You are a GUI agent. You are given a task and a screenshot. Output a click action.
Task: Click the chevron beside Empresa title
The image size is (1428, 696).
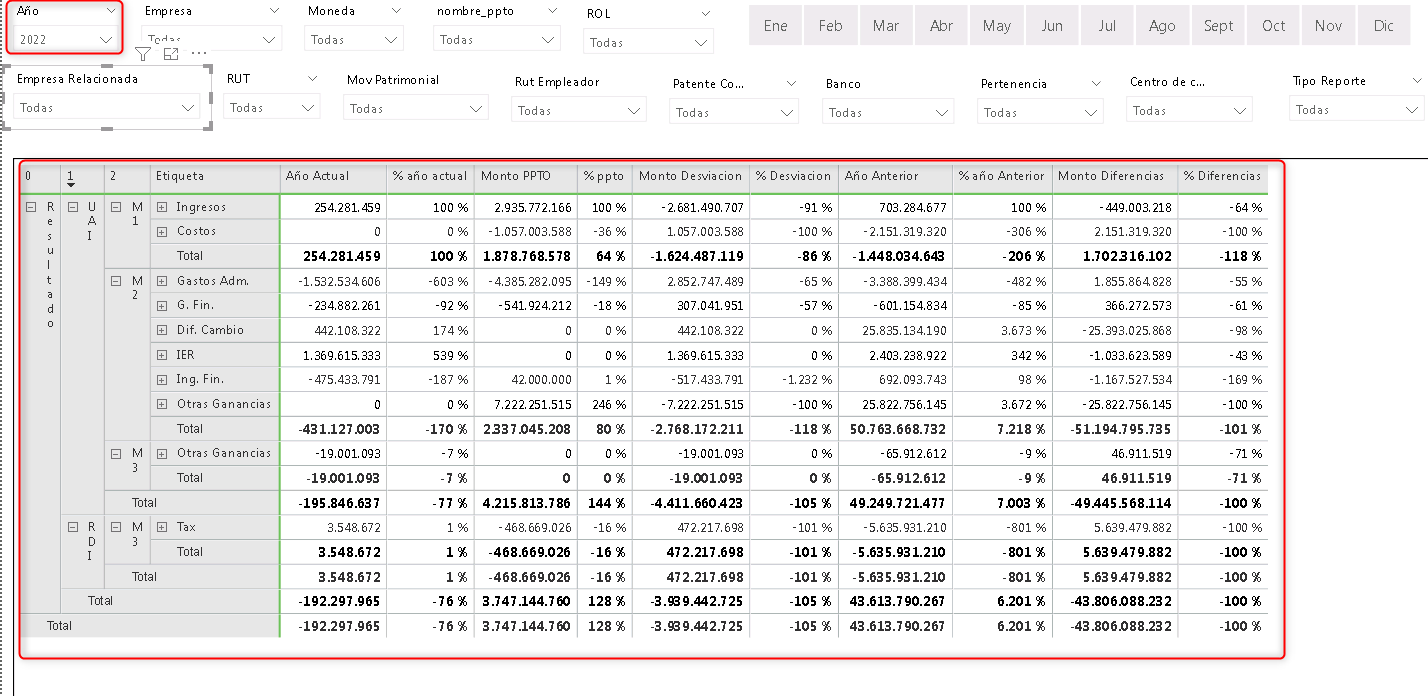tap(275, 11)
